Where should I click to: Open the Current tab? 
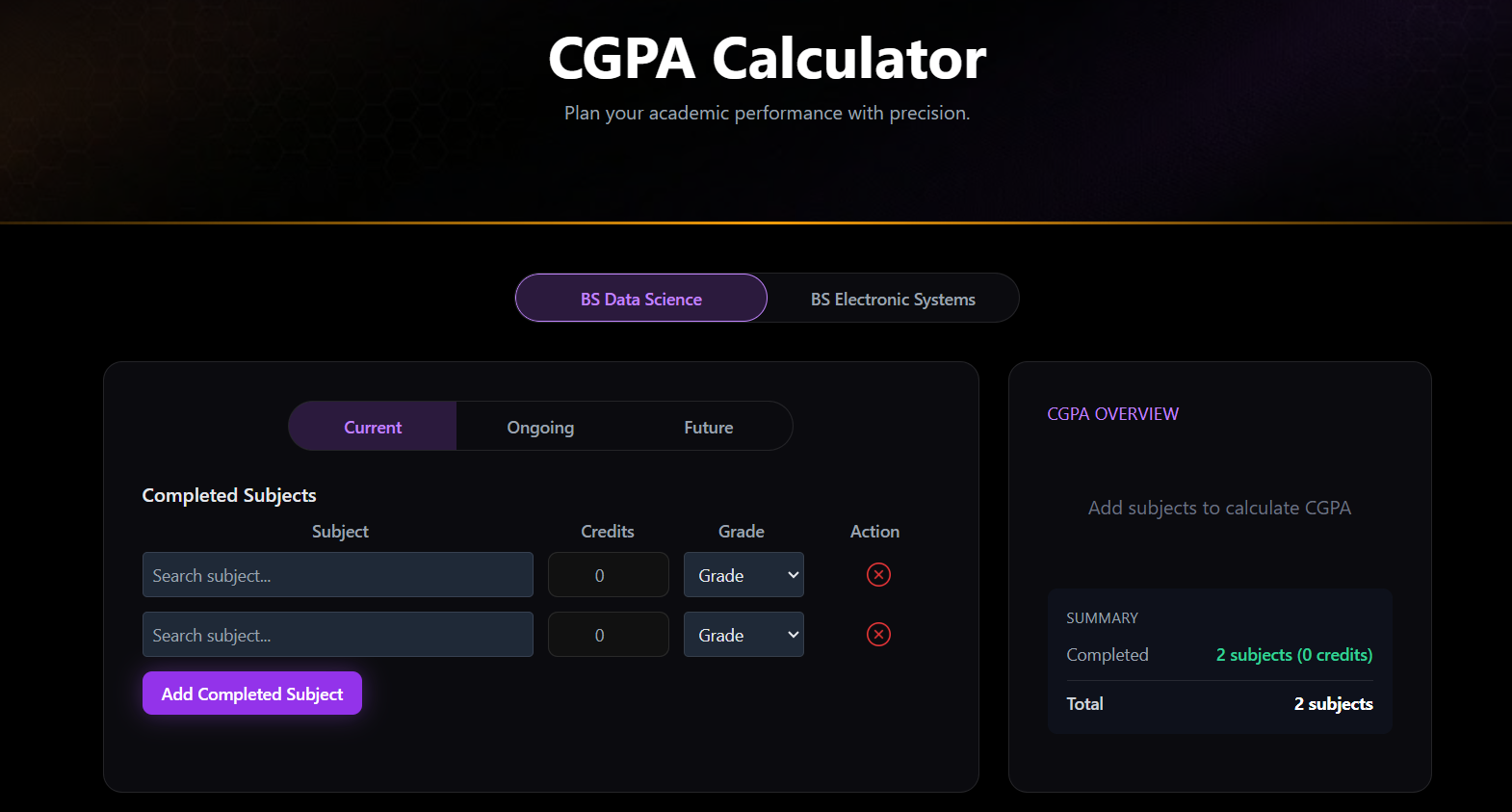pyautogui.click(x=373, y=427)
